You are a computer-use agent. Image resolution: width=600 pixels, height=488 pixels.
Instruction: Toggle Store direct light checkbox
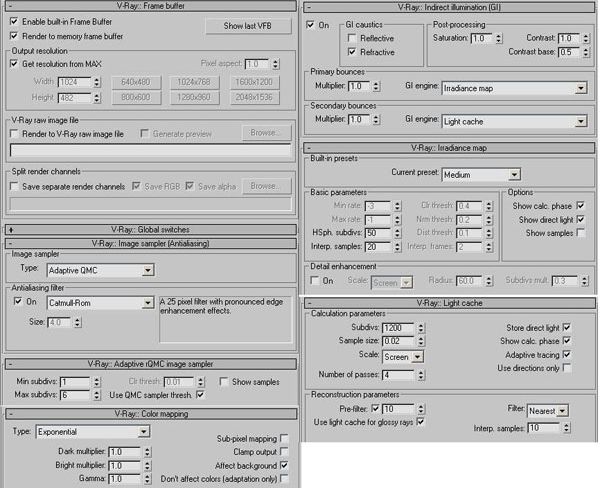(567, 328)
